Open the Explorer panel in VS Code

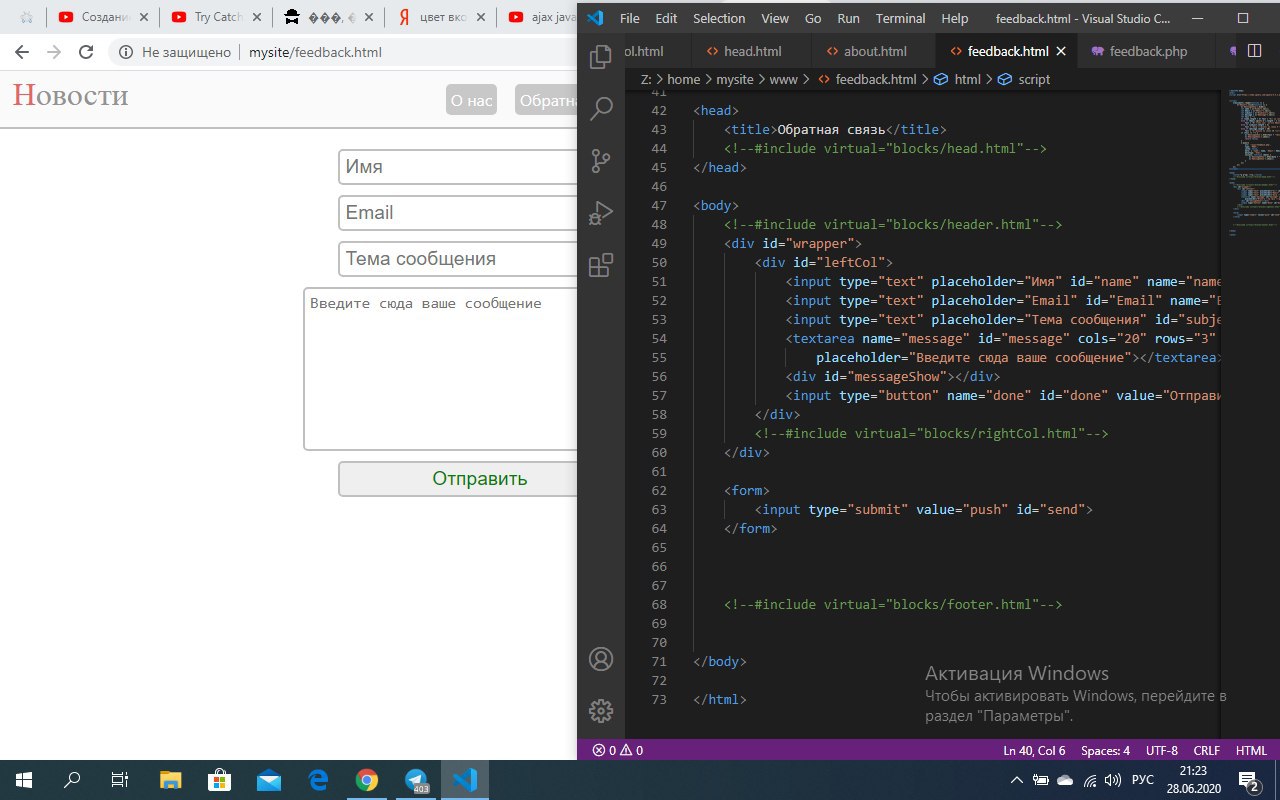click(x=601, y=57)
